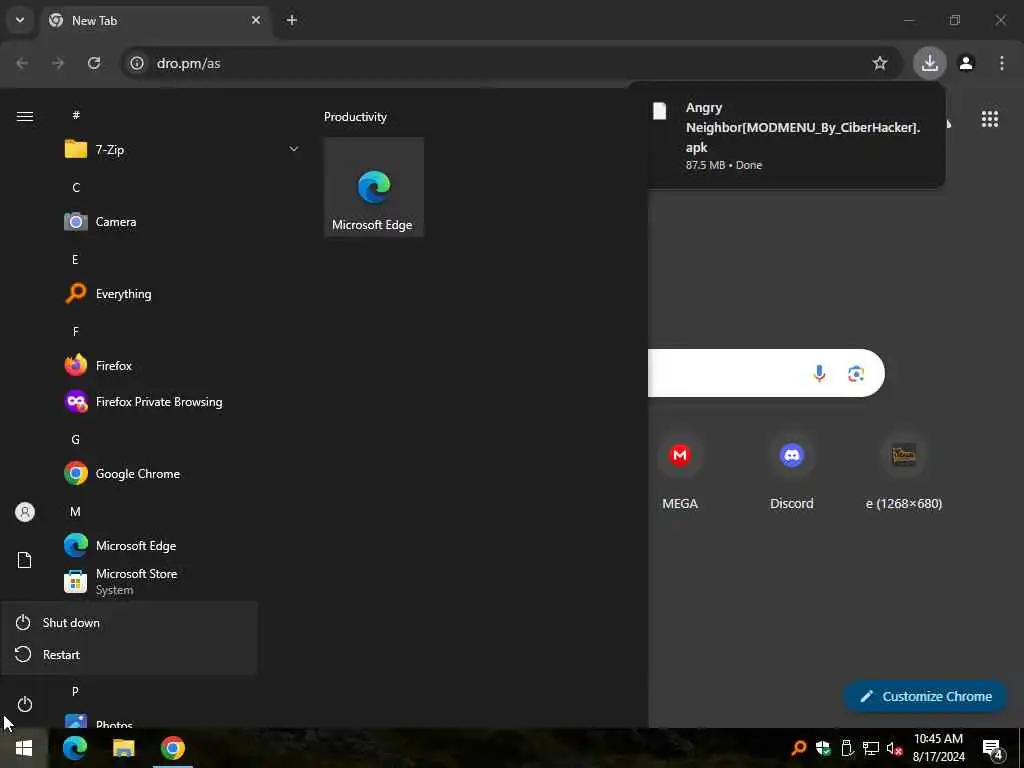Click Everything tray icon in system tray

[799, 748]
